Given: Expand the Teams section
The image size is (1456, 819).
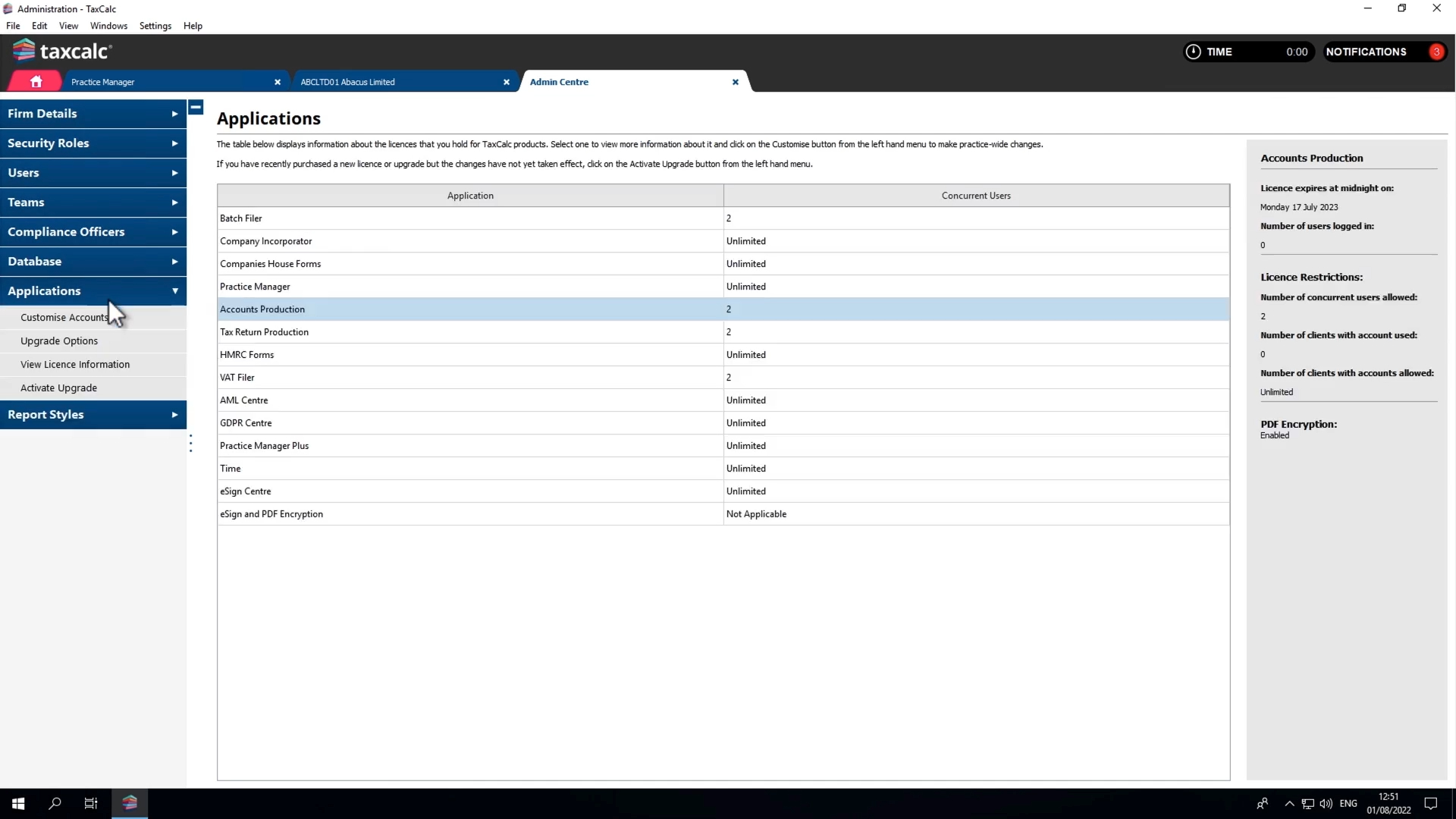Looking at the screenshot, I should (x=93, y=202).
